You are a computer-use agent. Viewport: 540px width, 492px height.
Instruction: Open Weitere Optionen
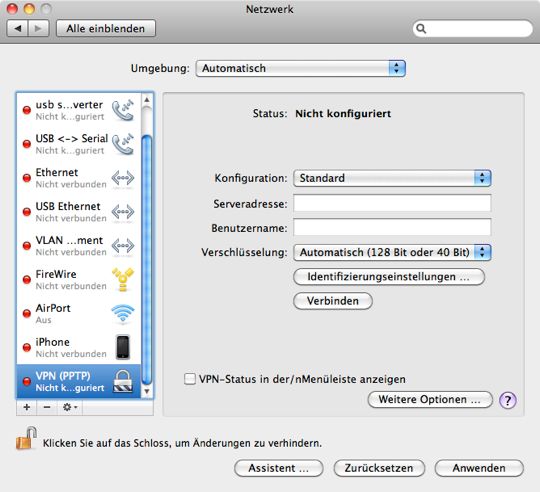430,399
